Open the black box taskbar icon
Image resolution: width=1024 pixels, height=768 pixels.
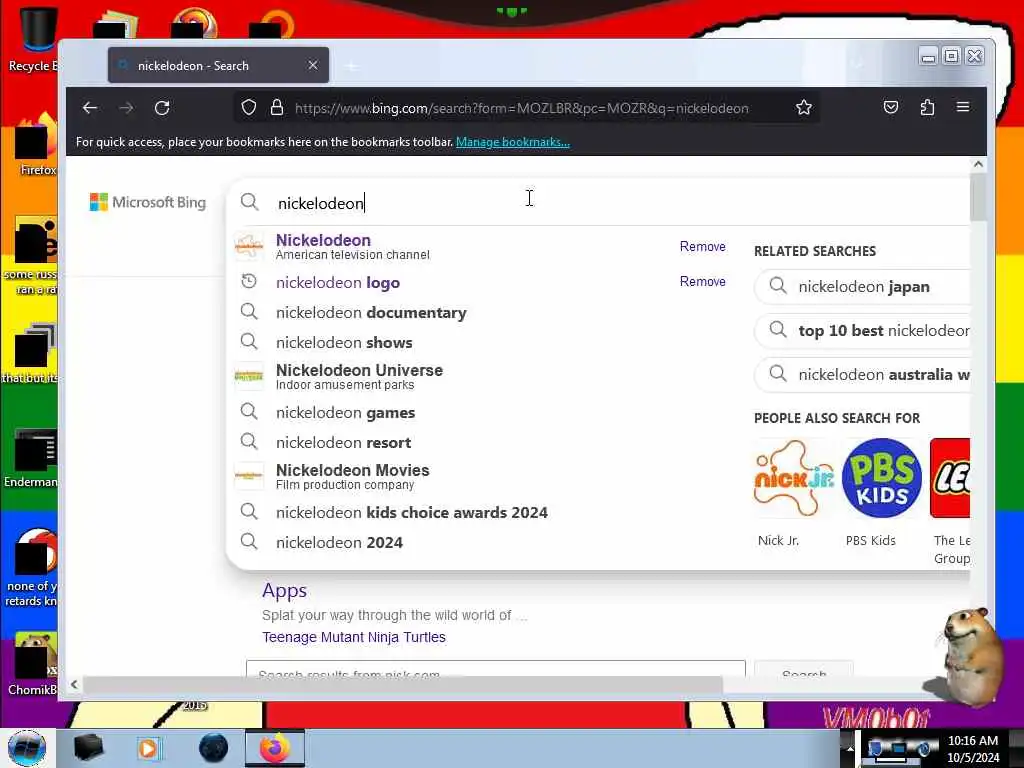[x=88, y=748]
